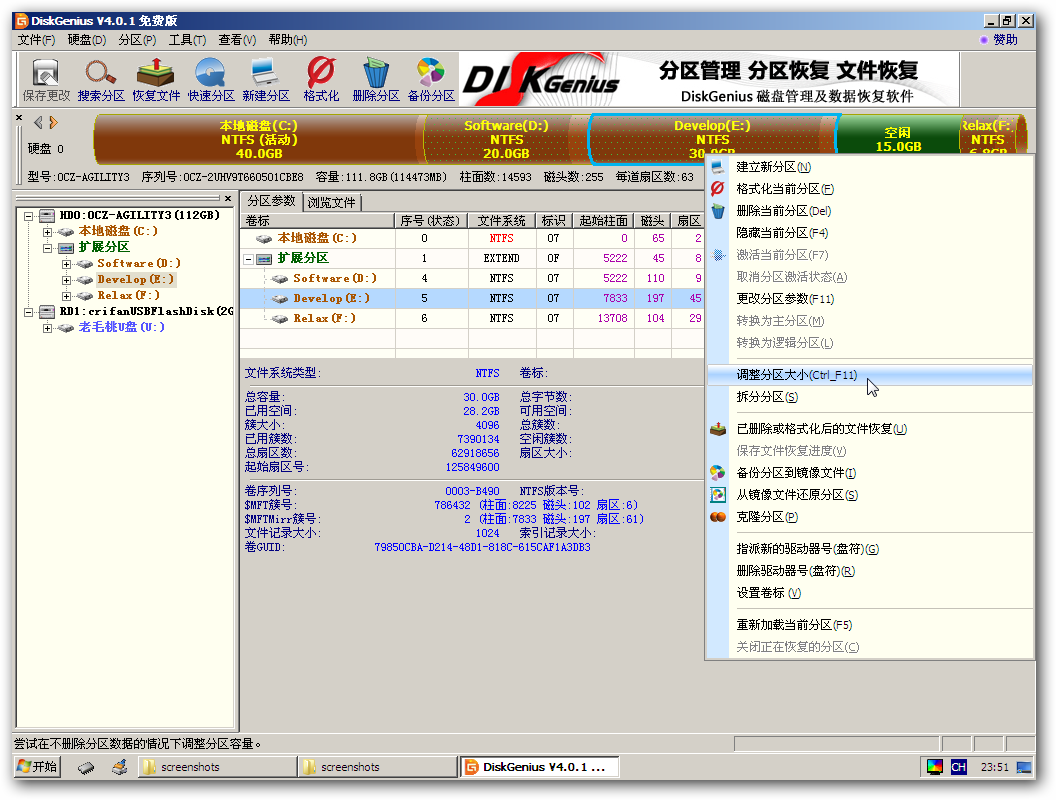Expand the Develop (E:) tree node
This screenshot has height=800, width=1056.
(x=66, y=280)
